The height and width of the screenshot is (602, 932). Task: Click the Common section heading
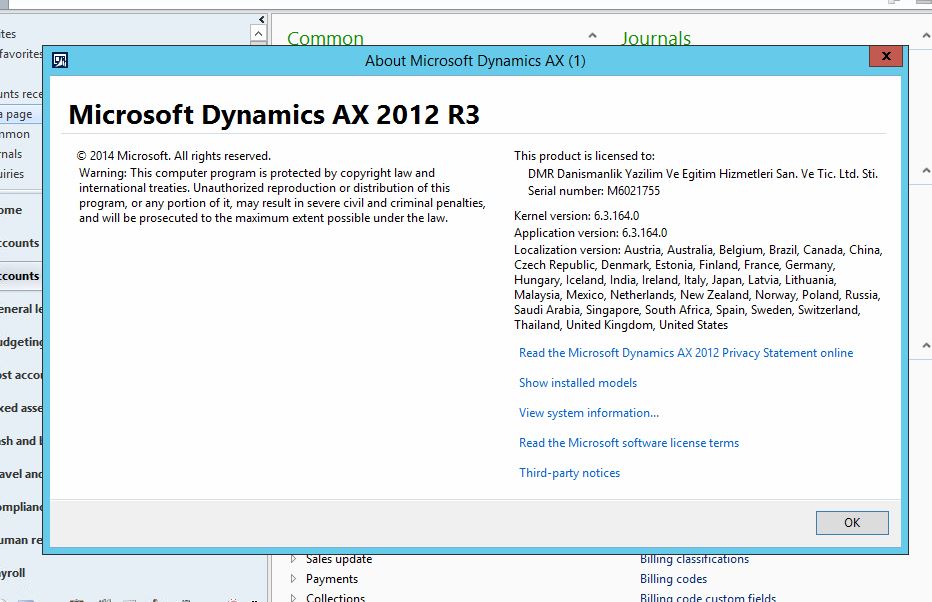325,37
